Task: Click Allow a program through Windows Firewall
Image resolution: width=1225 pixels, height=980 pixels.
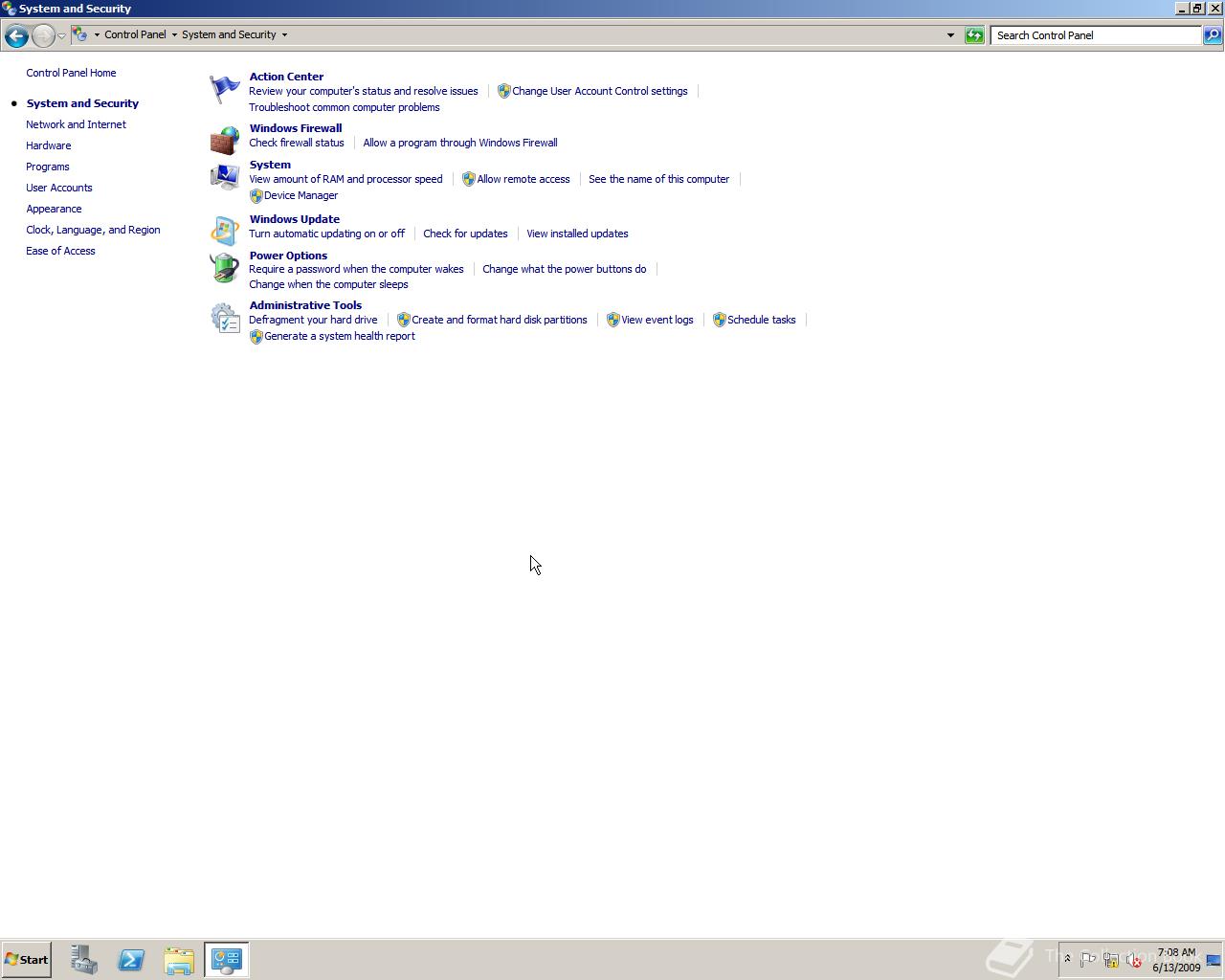Action: pyautogui.click(x=459, y=143)
